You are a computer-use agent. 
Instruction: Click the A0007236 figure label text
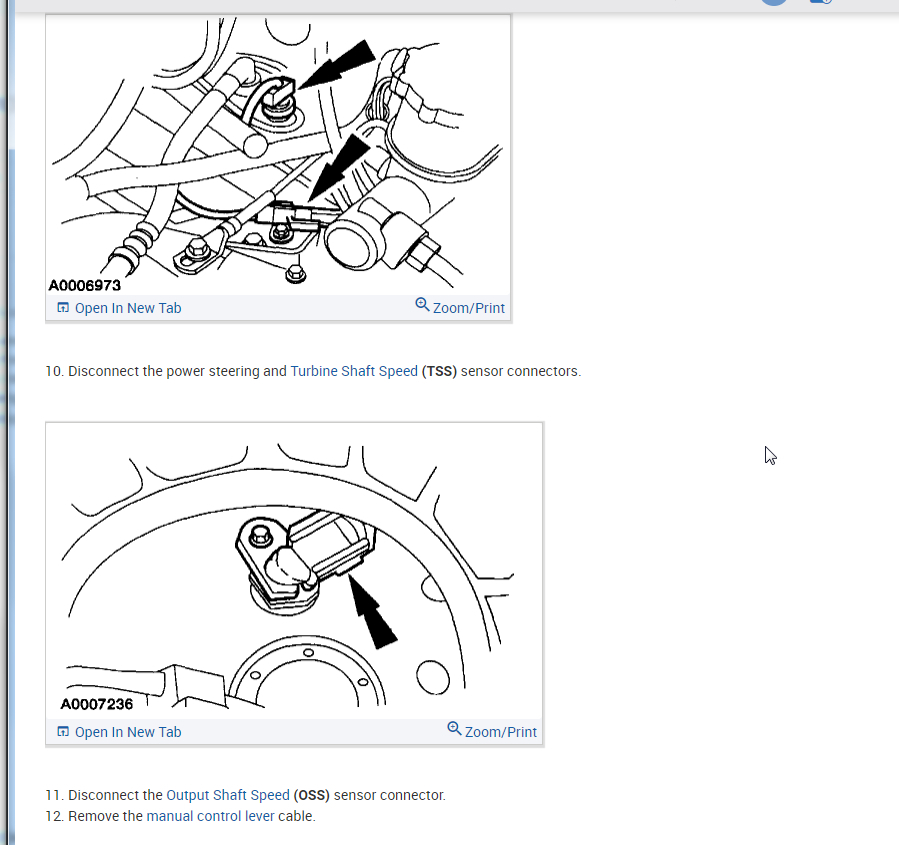(x=97, y=704)
